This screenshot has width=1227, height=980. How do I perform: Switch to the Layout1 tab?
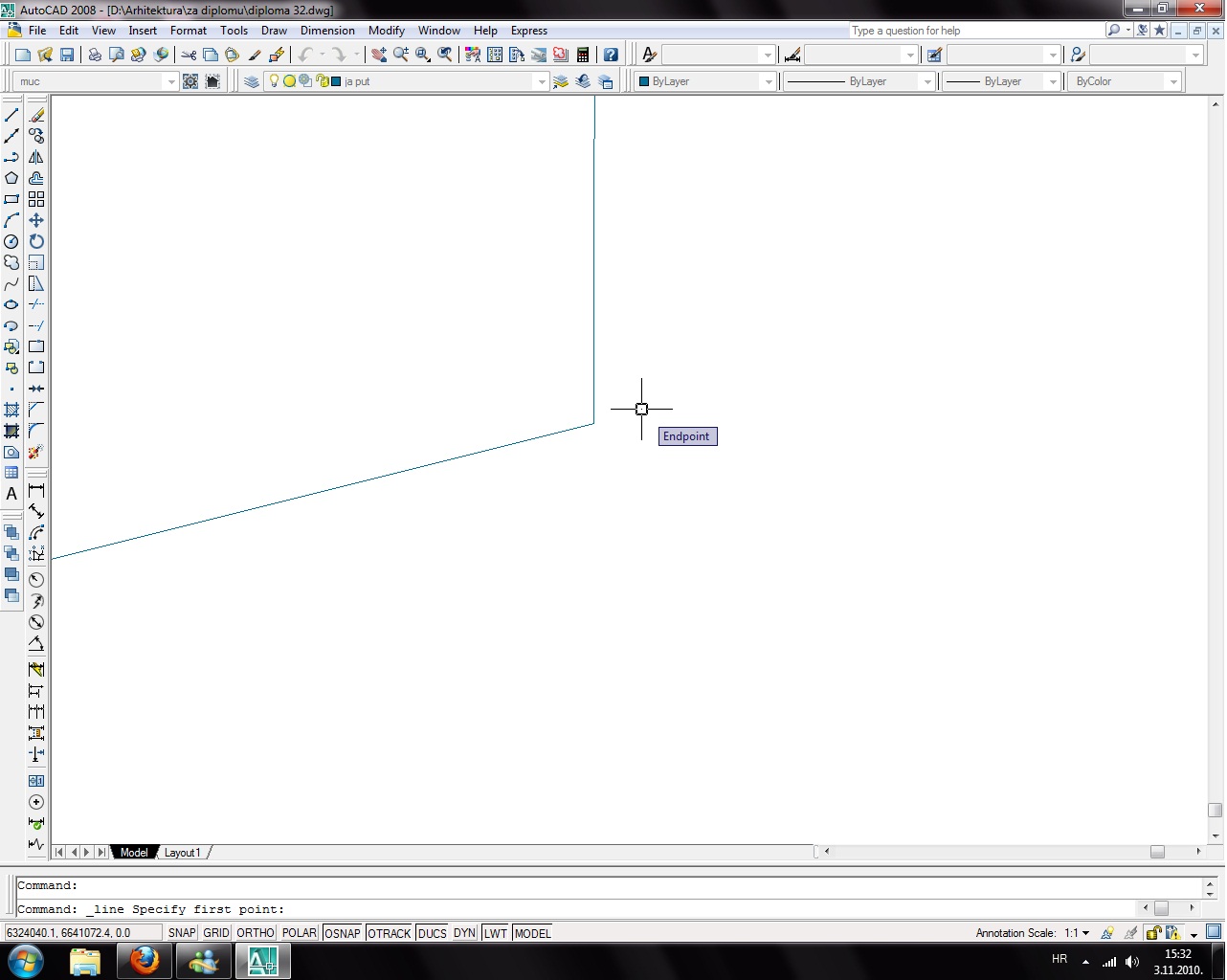[x=182, y=853]
